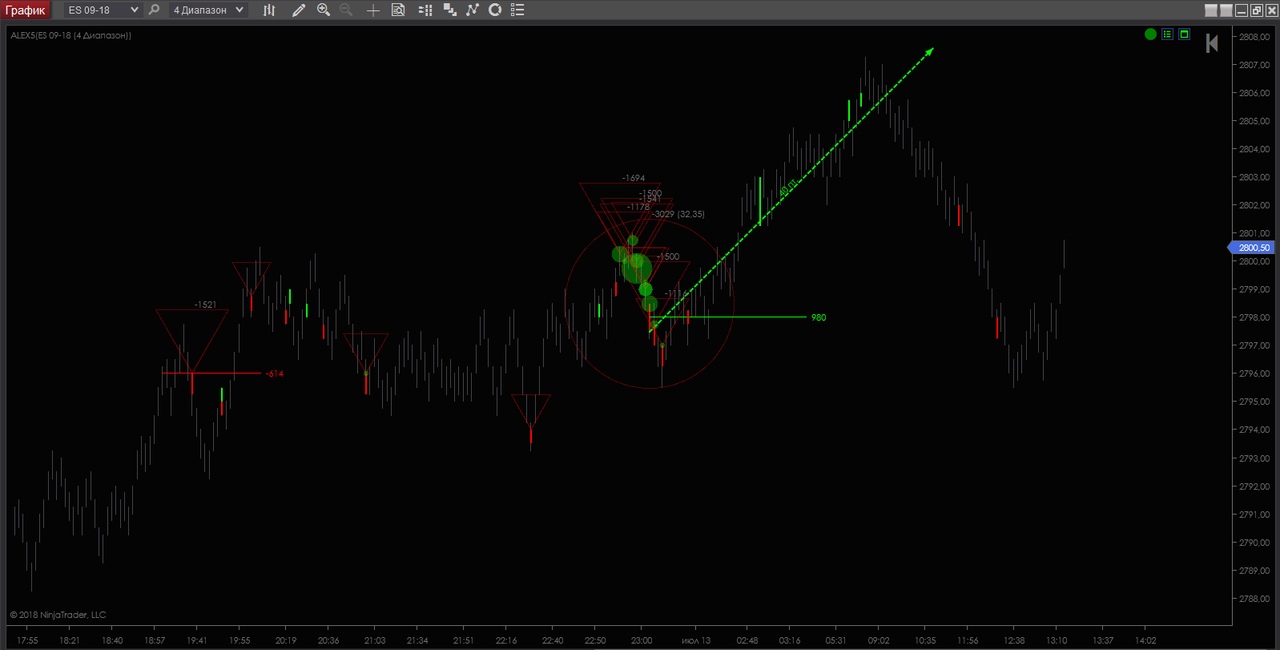This screenshot has height=650, width=1280.
Task: Toggle the green window square button
Action: tap(1184, 35)
